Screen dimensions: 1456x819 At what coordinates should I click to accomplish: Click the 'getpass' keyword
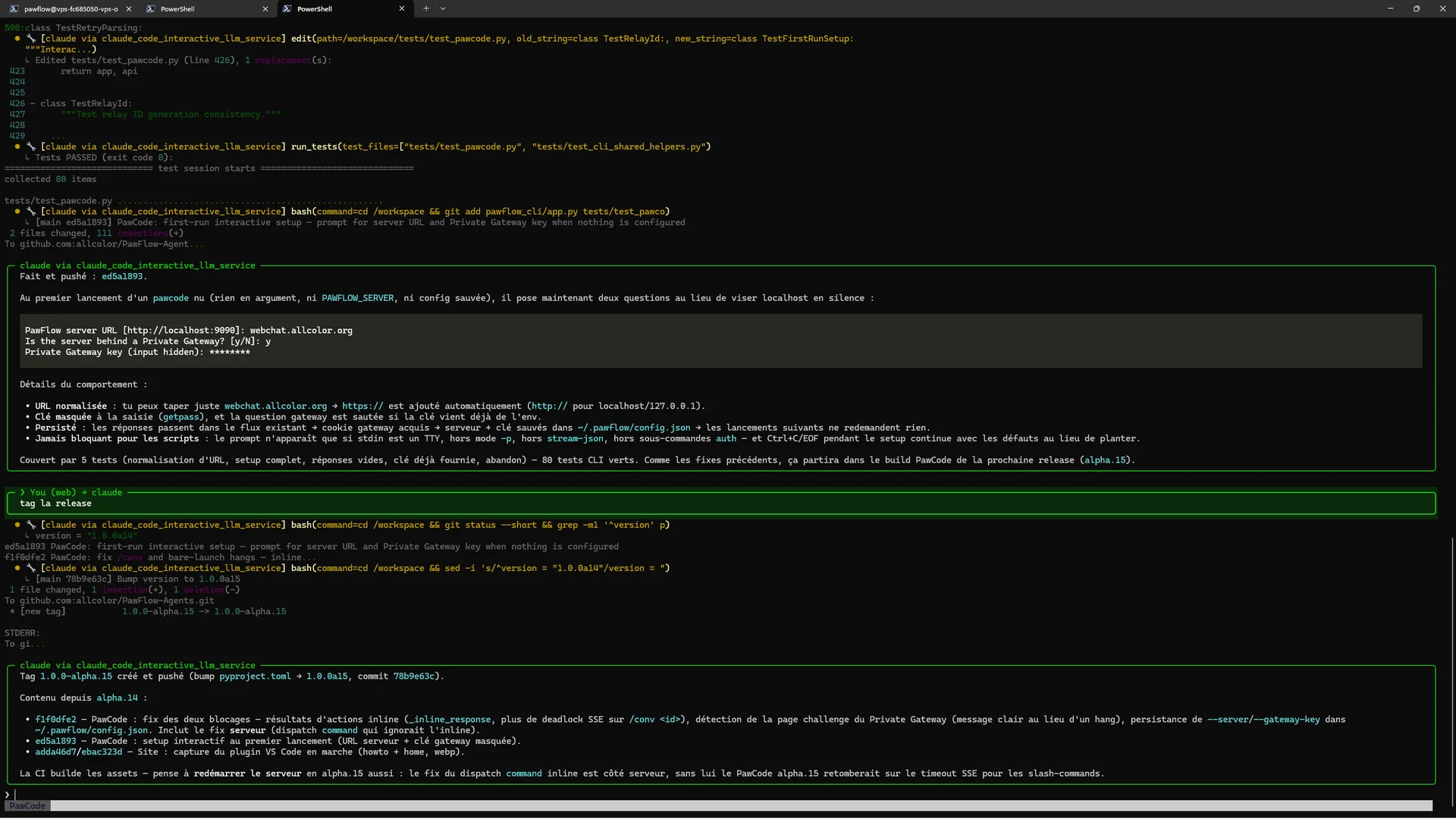[181, 417]
